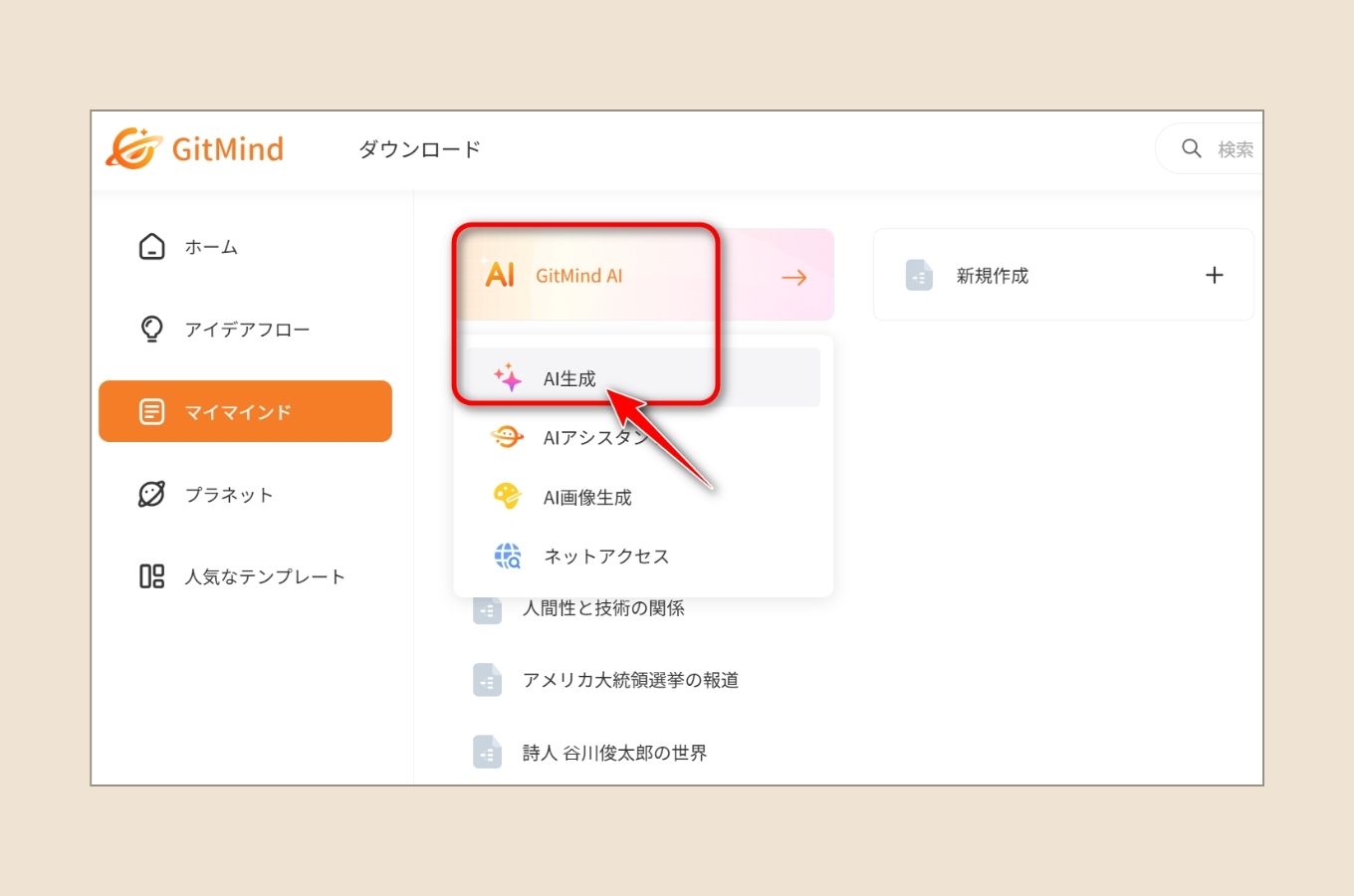Open file 詩人 谷川俊太郎の世界
Viewport: 1354px width, 896px height.
point(614,753)
